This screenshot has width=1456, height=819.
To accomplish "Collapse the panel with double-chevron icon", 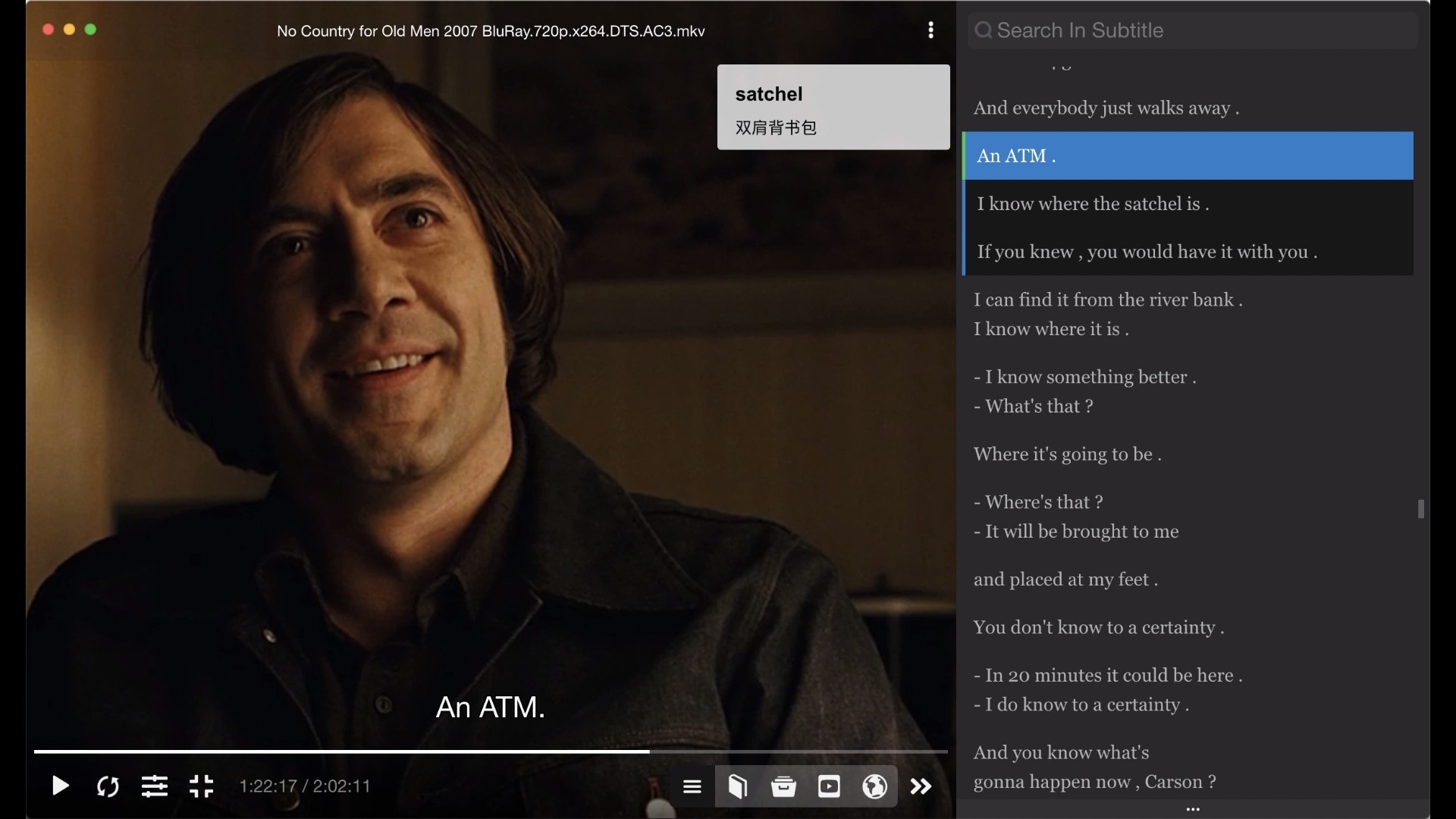I will click(x=921, y=787).
